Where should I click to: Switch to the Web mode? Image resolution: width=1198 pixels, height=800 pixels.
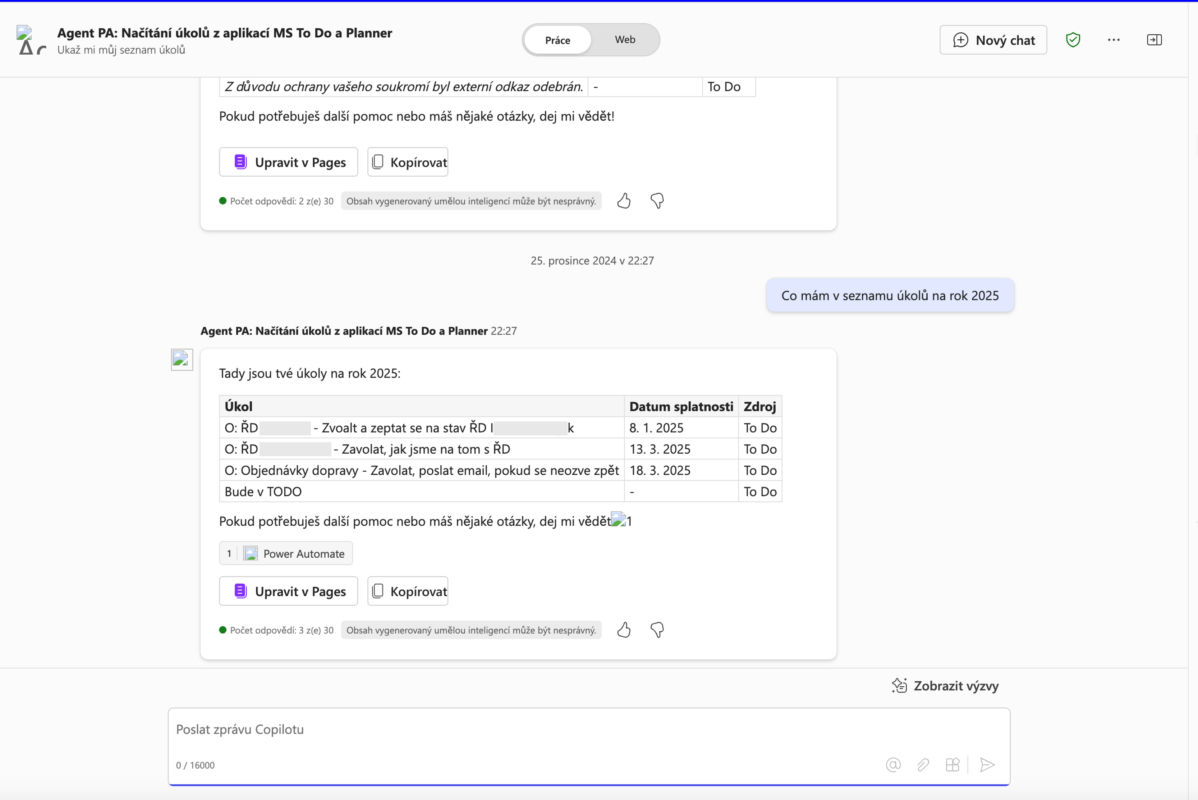point(625,40)
